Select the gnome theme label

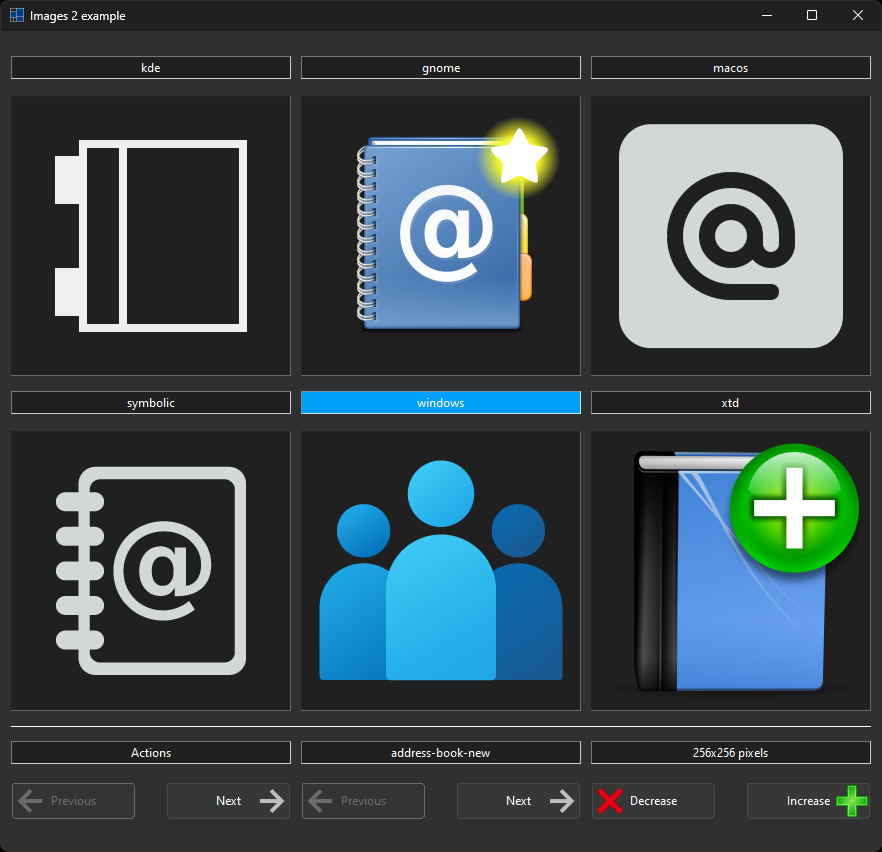tap(440, 68)
